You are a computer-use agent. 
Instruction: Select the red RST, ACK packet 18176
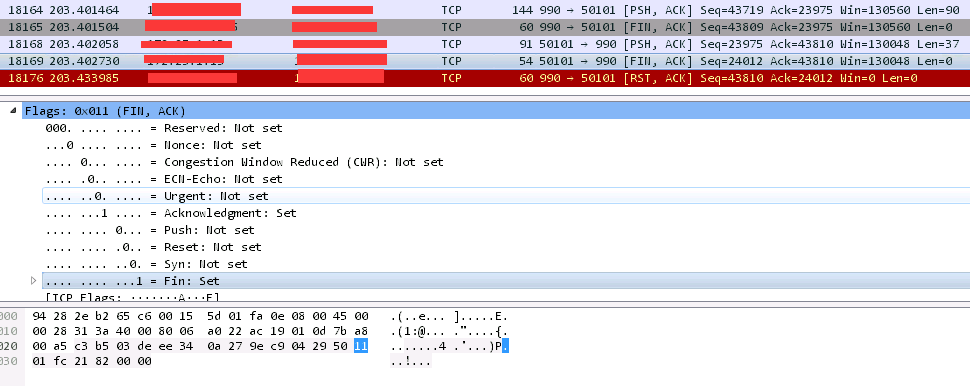tap(485, 78)
